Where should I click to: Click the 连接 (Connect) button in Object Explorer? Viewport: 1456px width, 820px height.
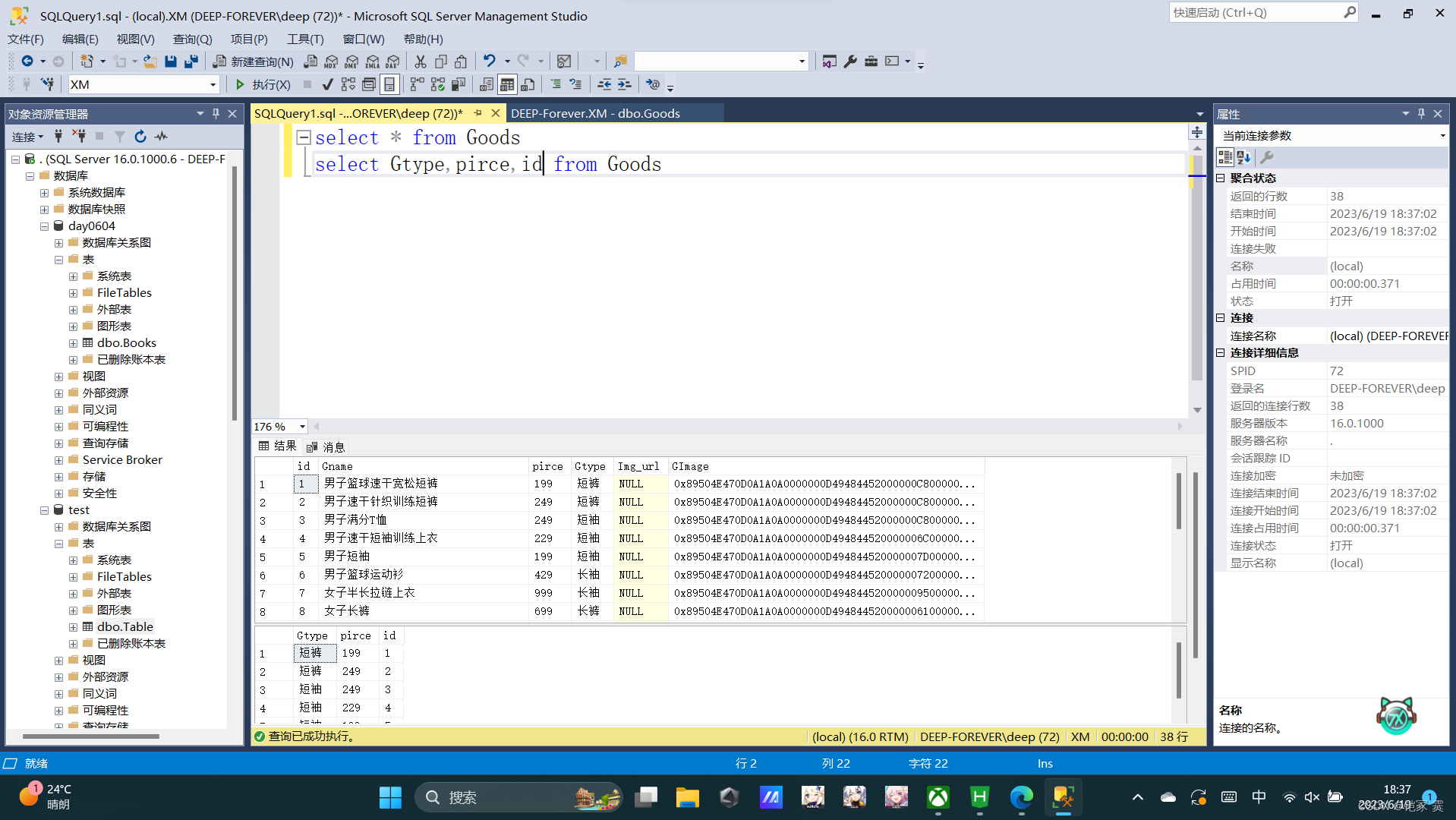click(25, 137)
